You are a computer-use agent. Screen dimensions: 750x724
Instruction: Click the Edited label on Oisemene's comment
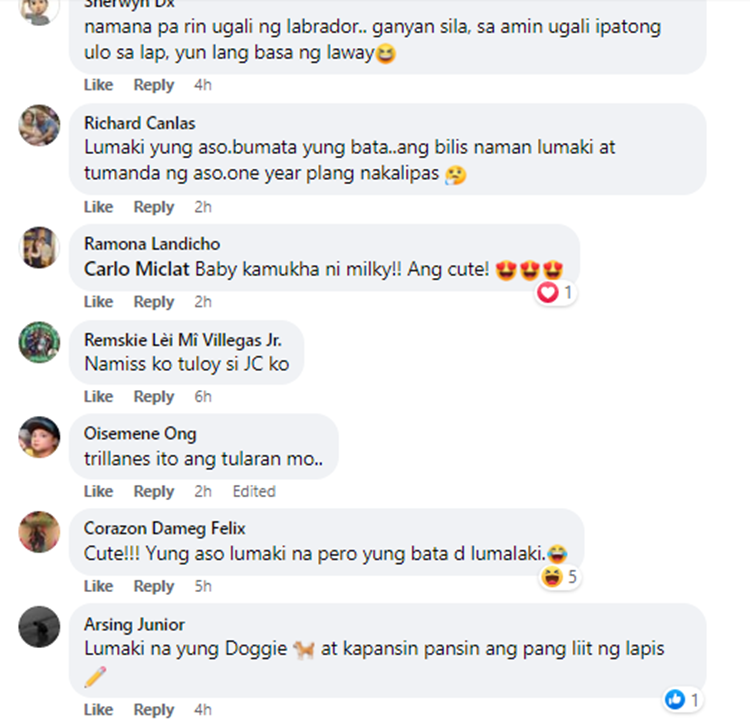[254, 491]
